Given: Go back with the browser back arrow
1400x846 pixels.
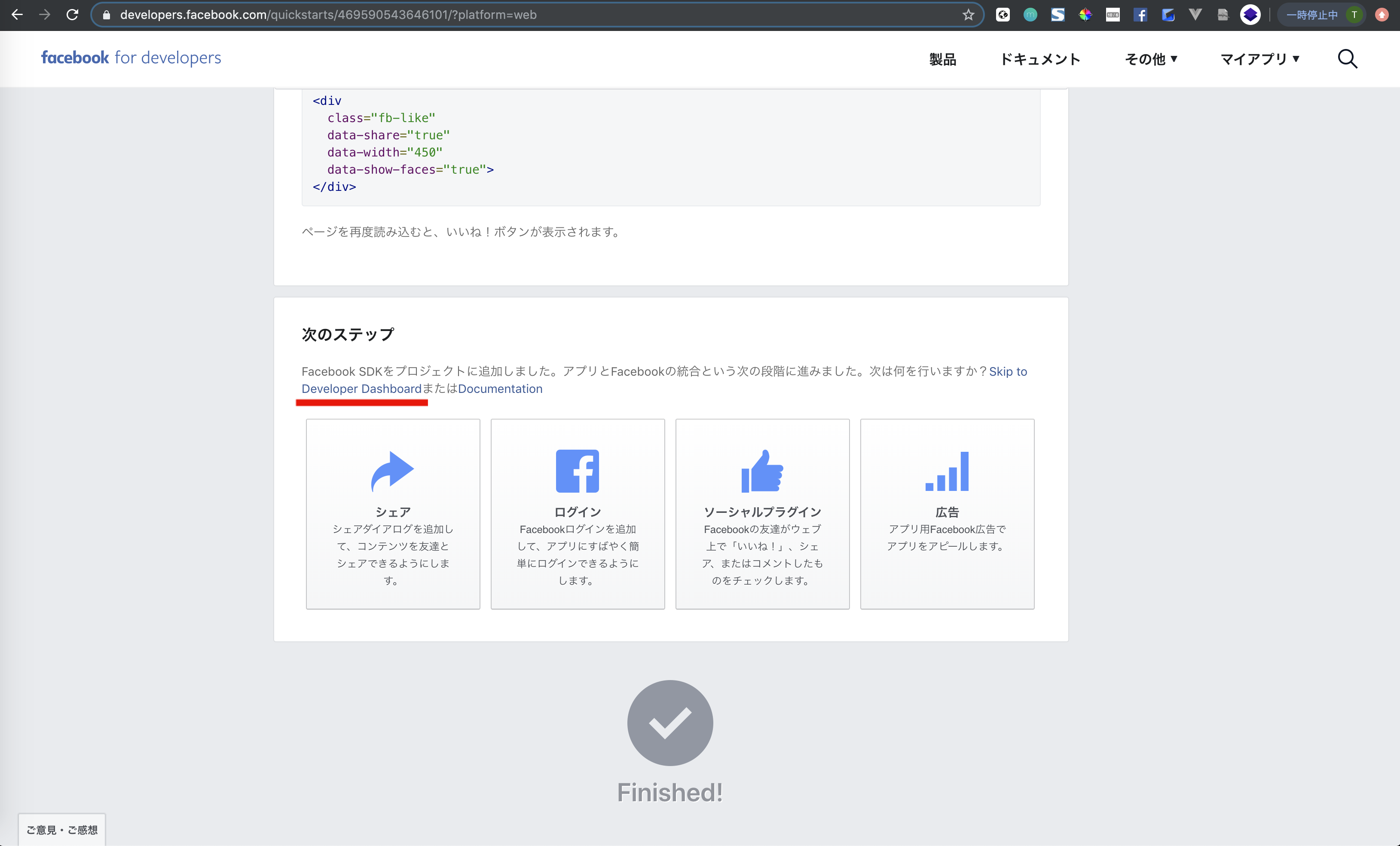Looking at the screenshot, I should [x=17, y=15].
